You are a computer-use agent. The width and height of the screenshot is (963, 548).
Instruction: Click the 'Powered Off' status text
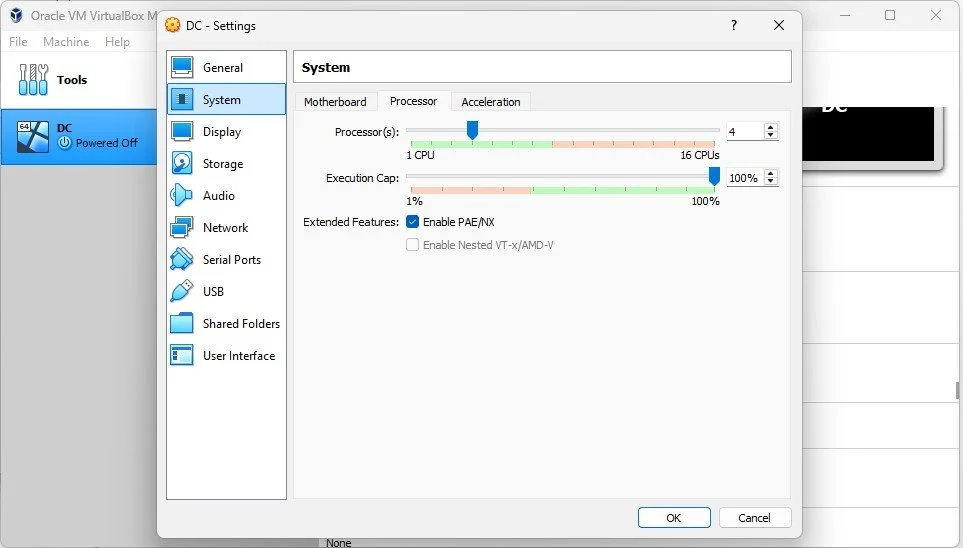pyautogui.click(x=107, y=143)
